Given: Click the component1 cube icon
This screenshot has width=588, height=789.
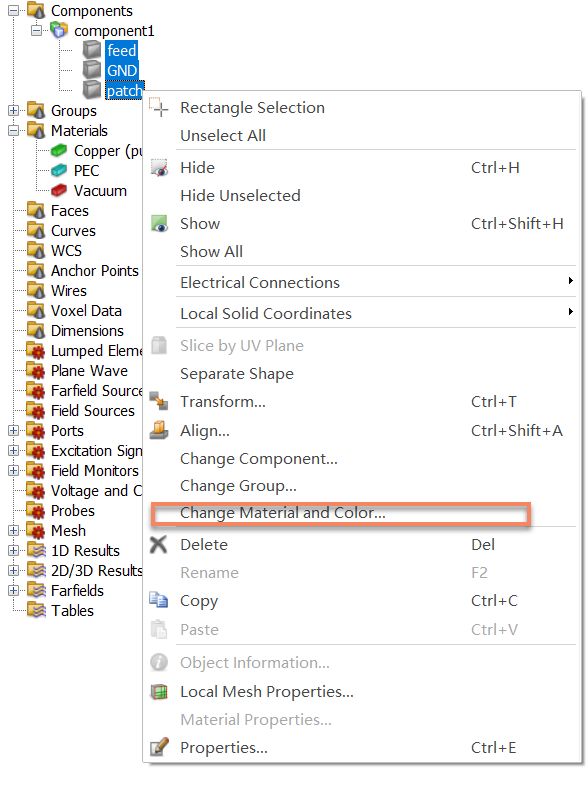Looking at the screenshot, I should coord(59,30).
